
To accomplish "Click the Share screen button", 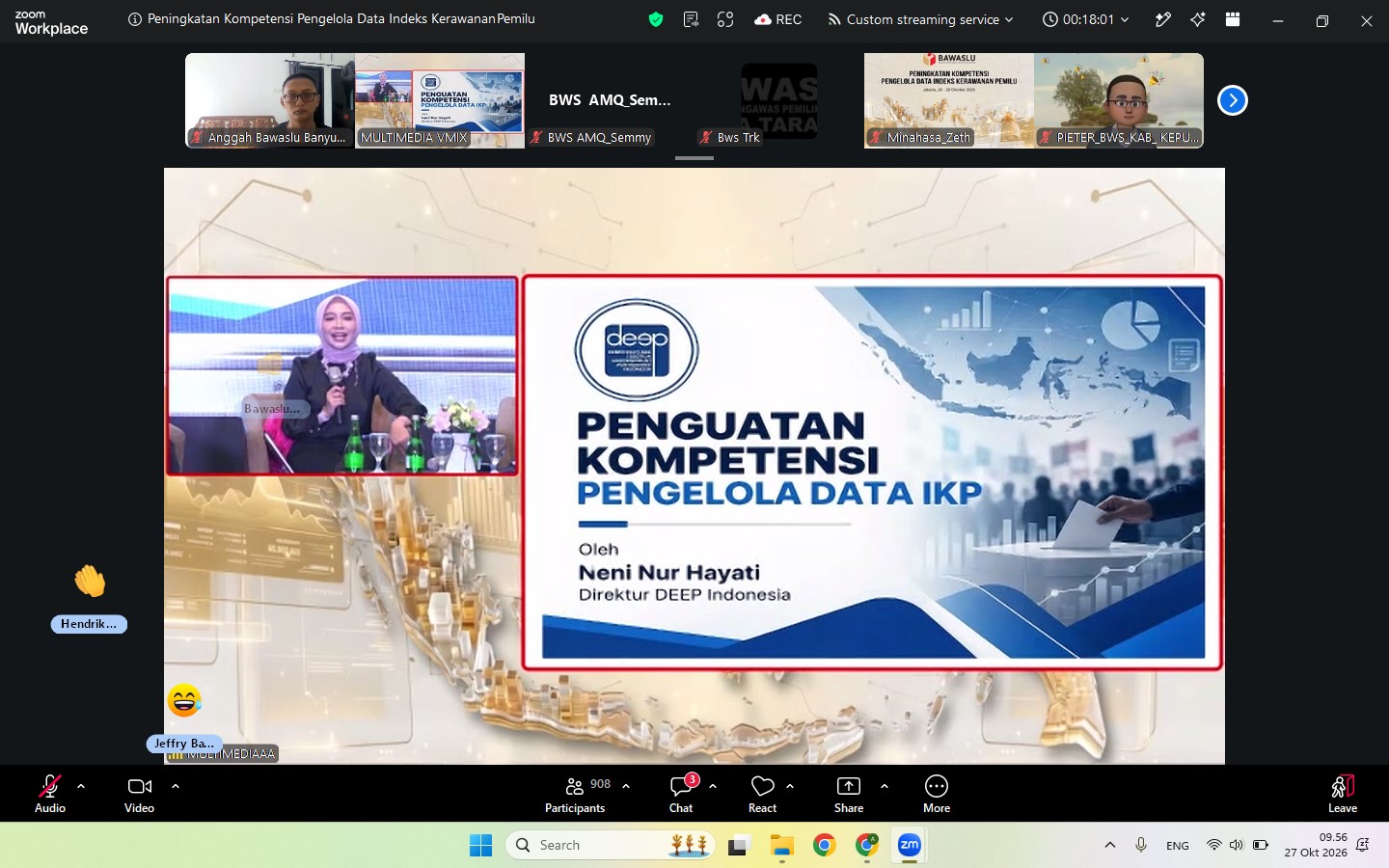I will pyautogui.click(x=849, y=794).
